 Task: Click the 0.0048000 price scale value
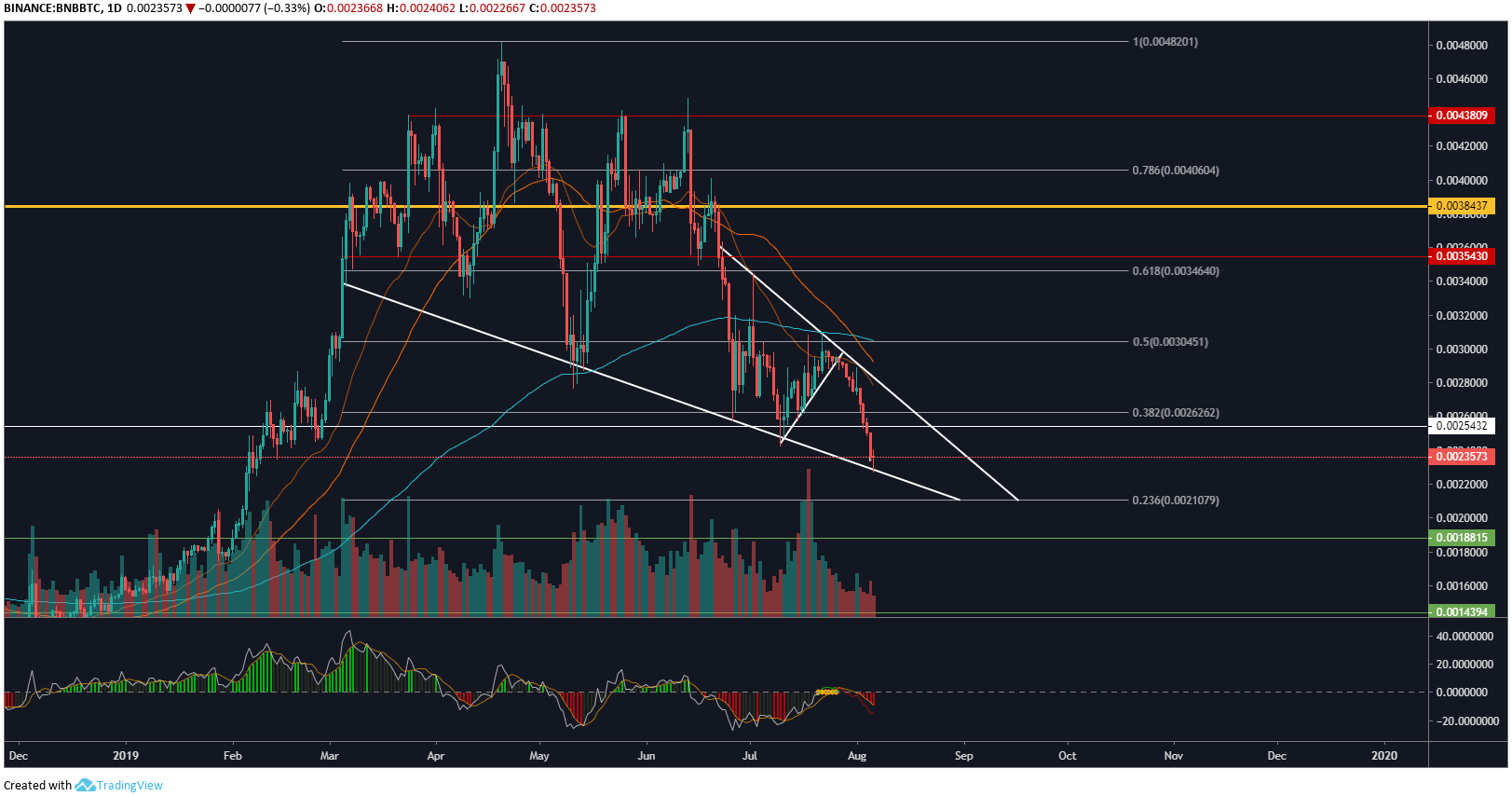coord(1461,46)
